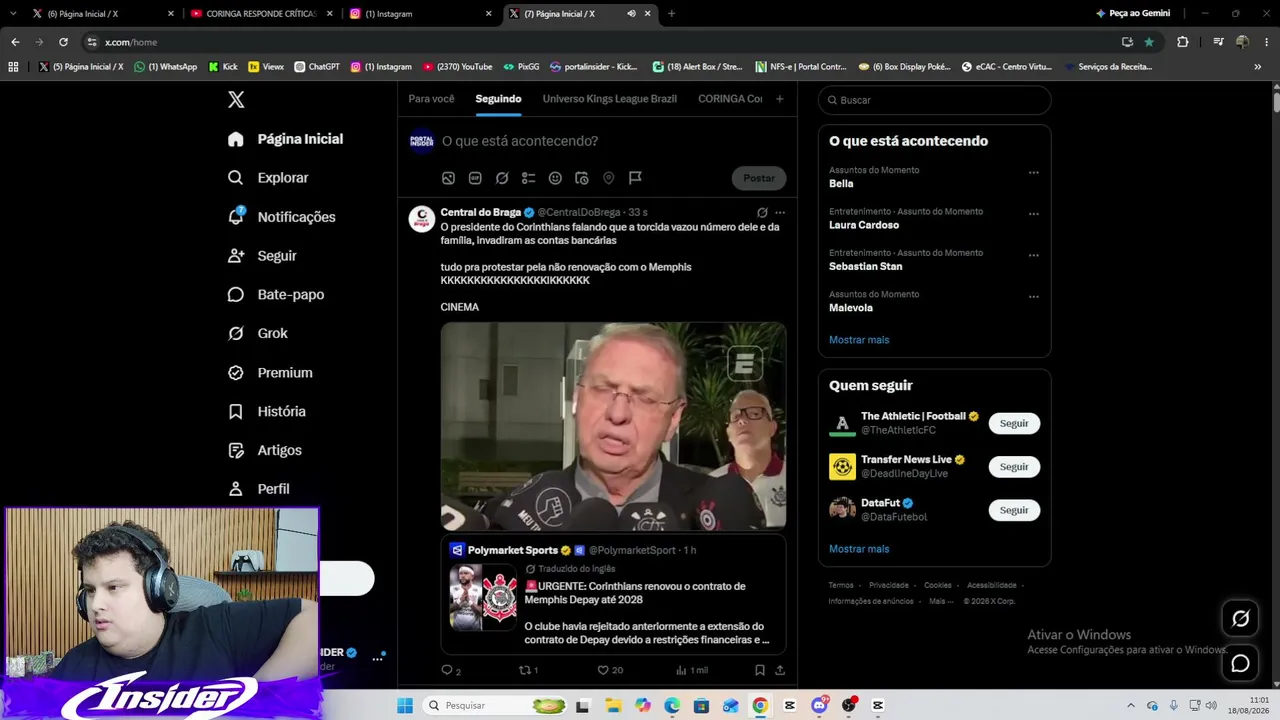
Task: Click the Buscar search field
Action: (x=934, y=100)
